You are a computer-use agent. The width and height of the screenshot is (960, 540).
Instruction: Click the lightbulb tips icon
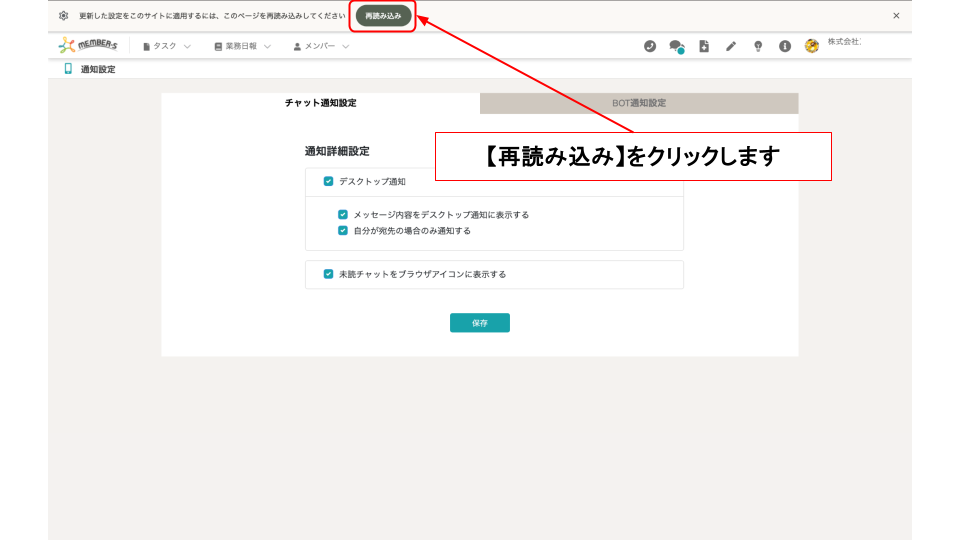click(758, 46)
